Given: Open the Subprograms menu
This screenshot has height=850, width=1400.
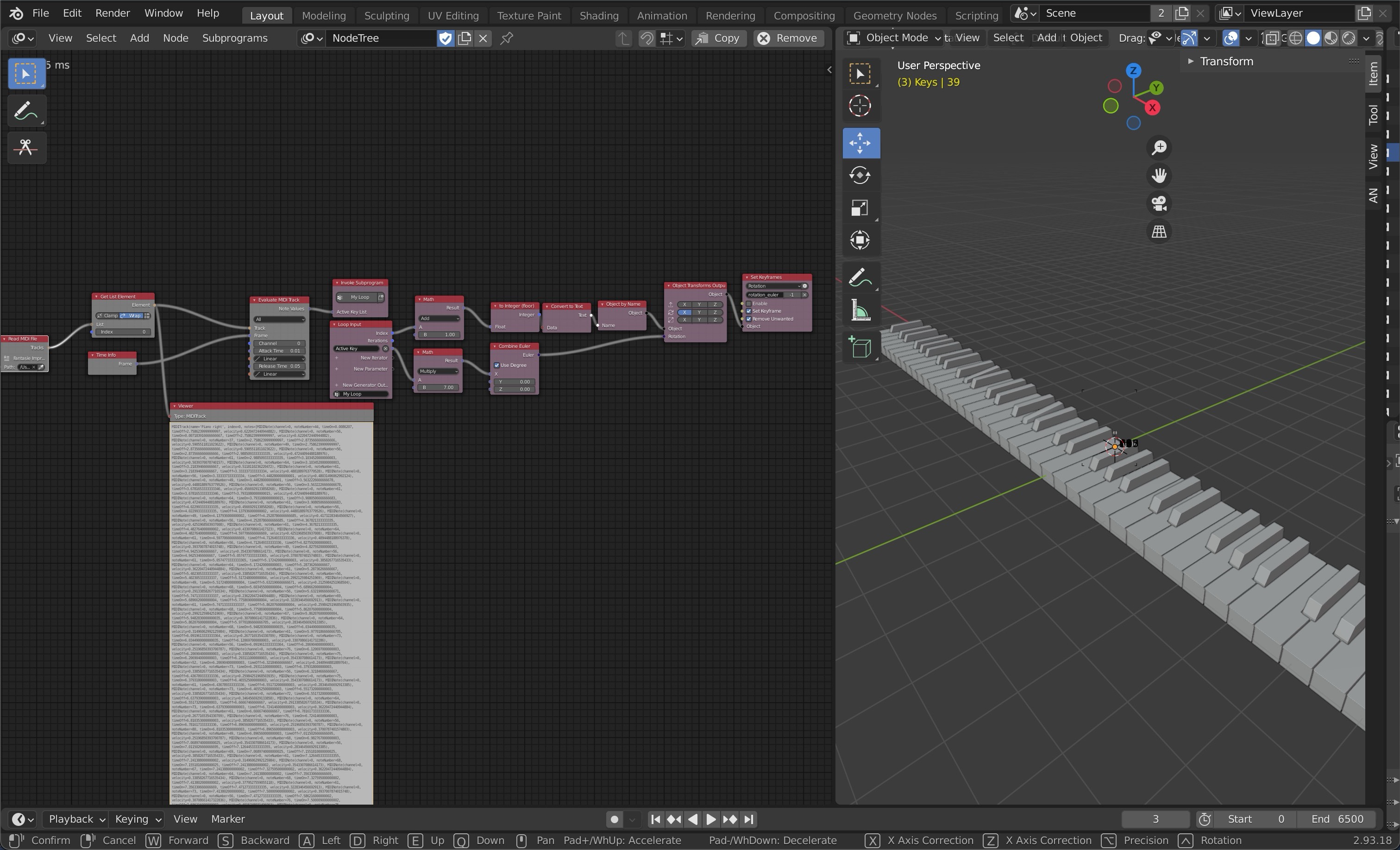Looking at the screenshot, I should [x=235, y=38].
